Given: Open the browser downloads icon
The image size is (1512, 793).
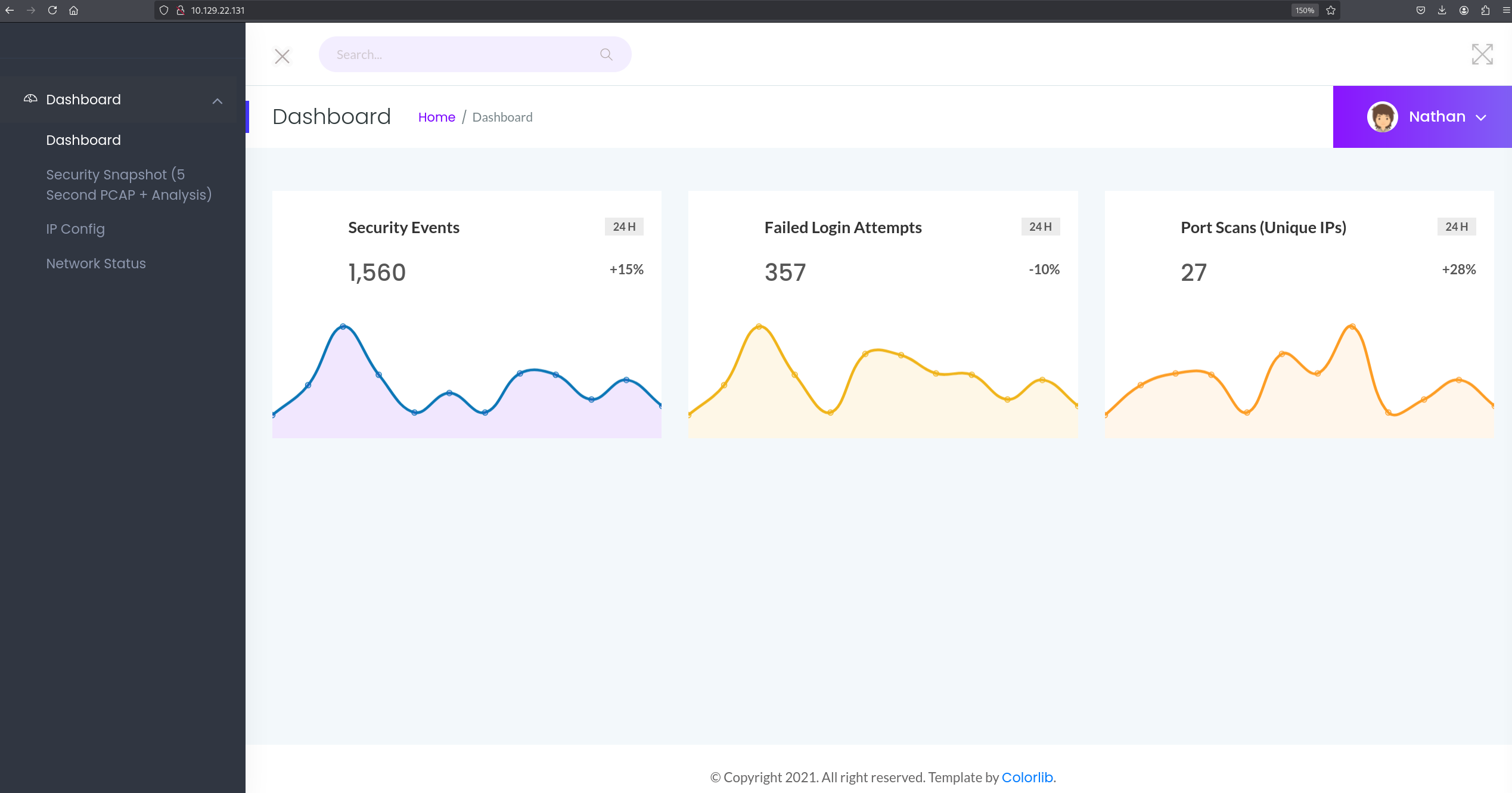Looking at the screenshot, I should pyautogui.click(x=1442, y=10).
